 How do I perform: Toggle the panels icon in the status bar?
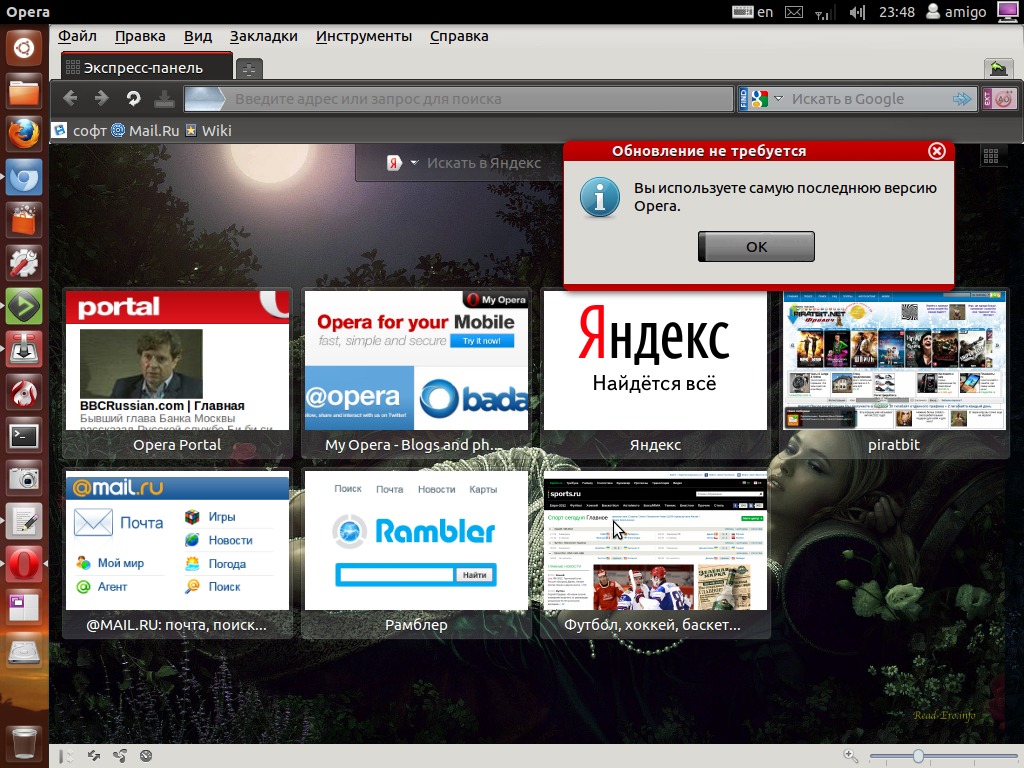66,756
